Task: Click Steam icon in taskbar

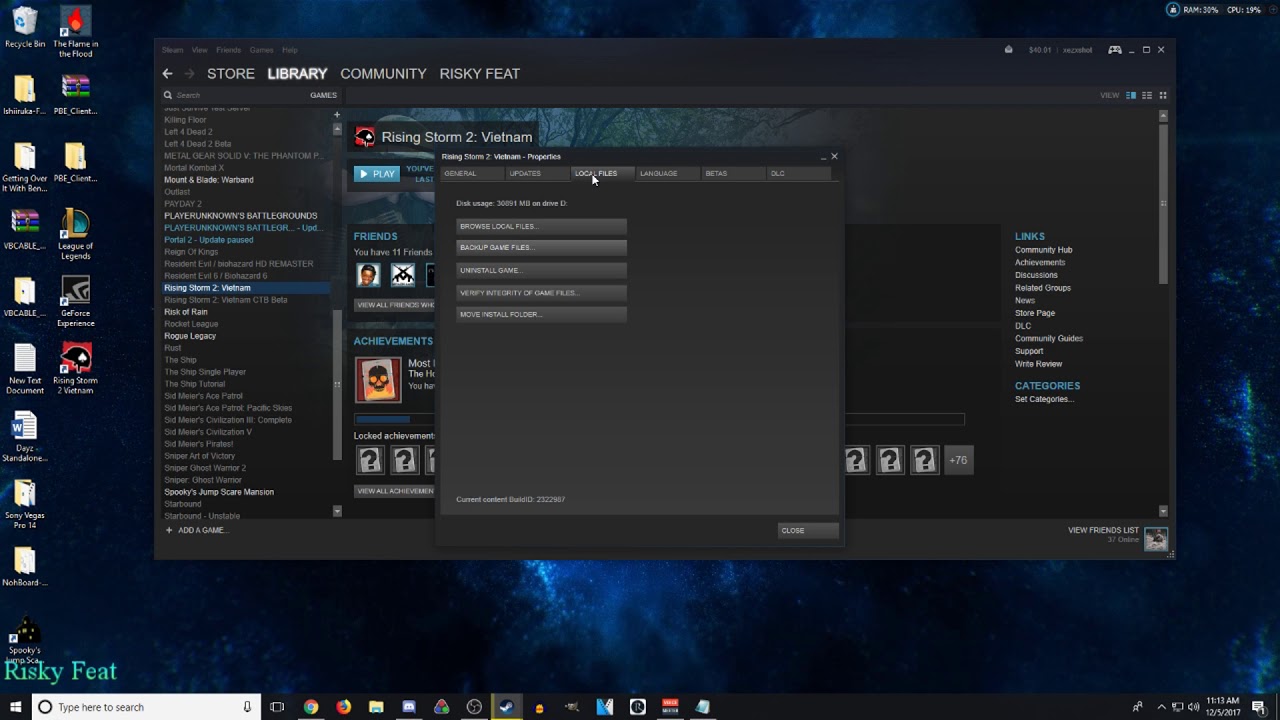Action: [x=507, y=707]
